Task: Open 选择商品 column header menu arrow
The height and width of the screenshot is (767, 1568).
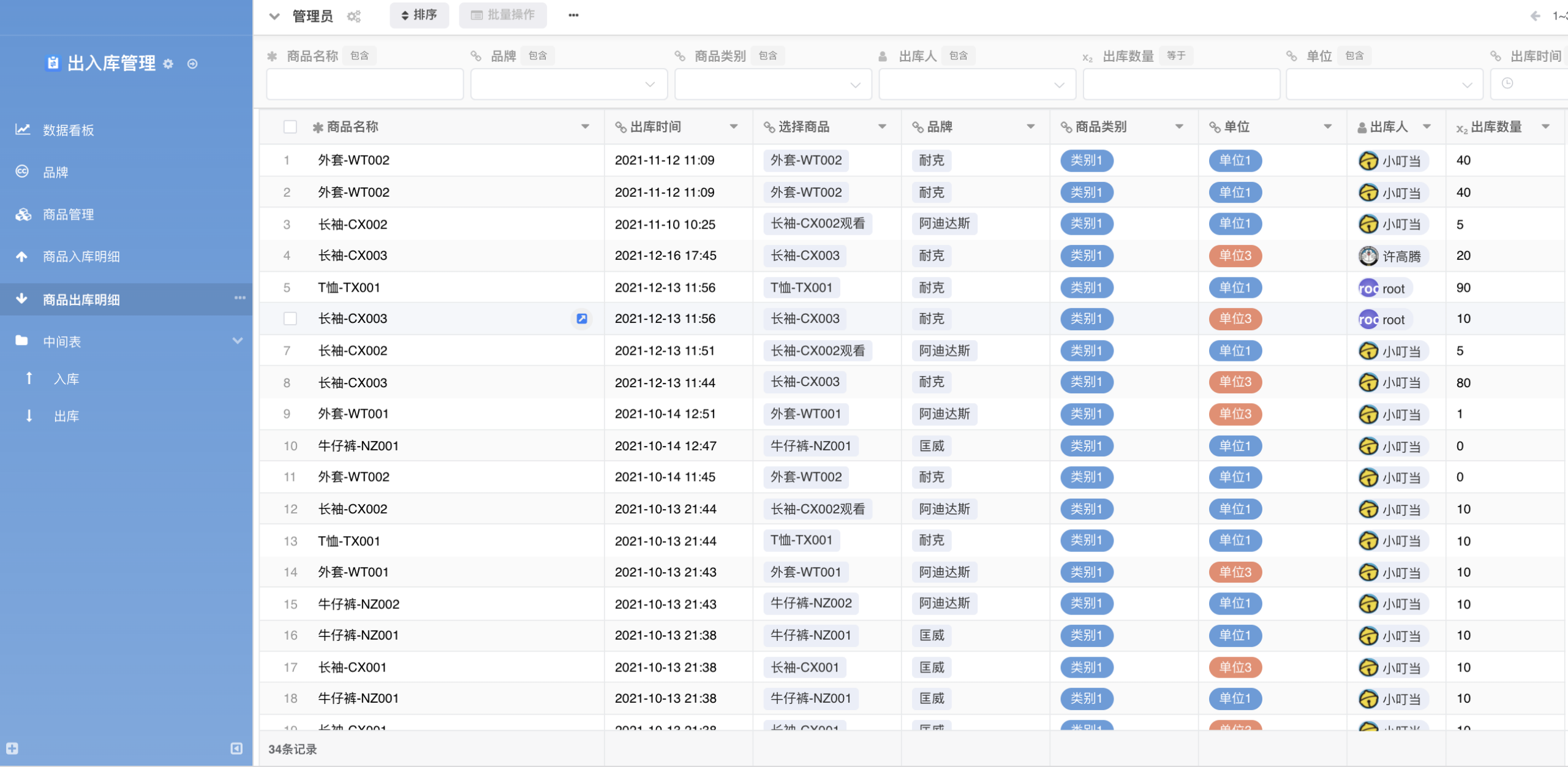Action: (x=883, y=127)
